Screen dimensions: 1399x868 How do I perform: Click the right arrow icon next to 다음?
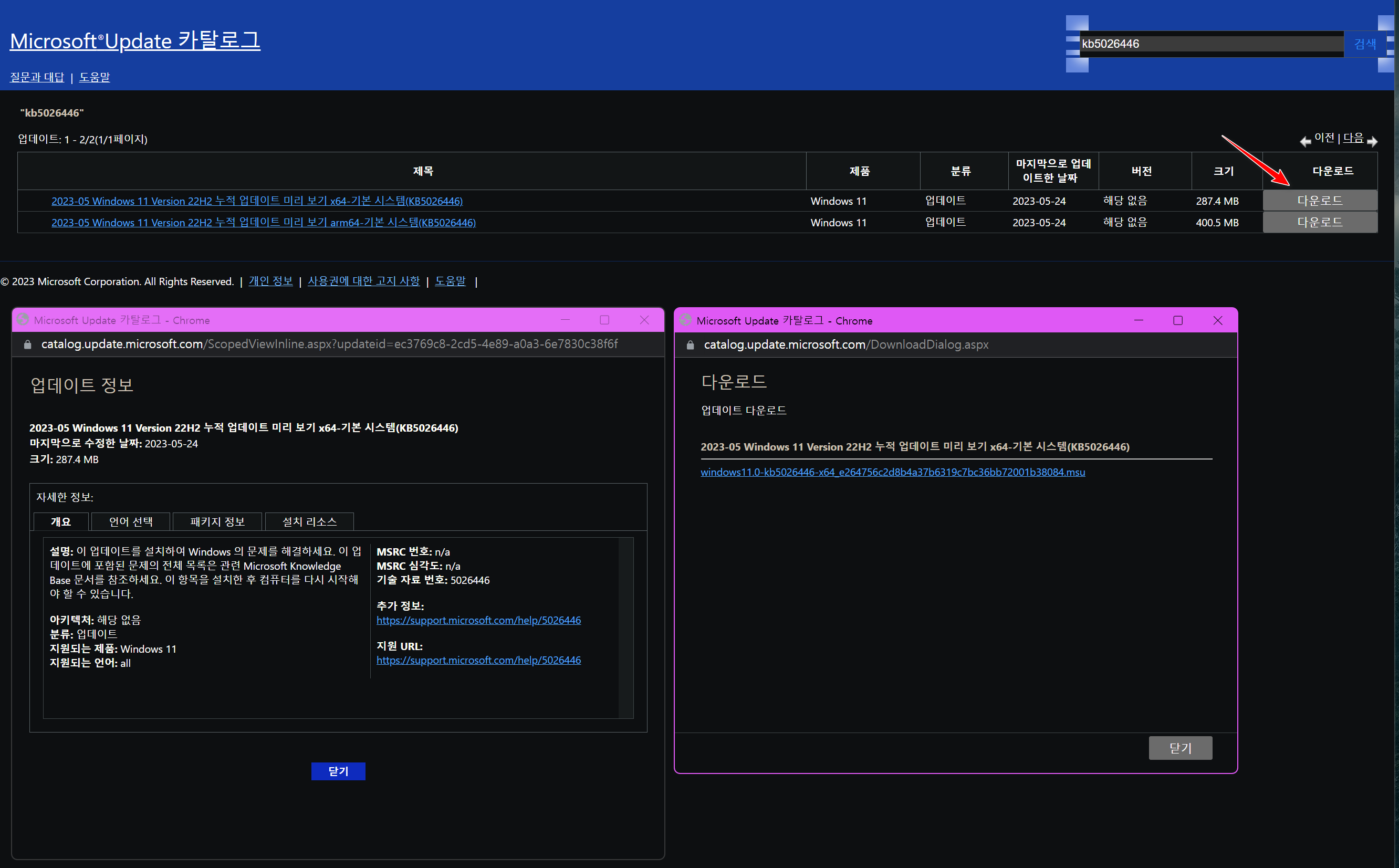click(1372, 141)
